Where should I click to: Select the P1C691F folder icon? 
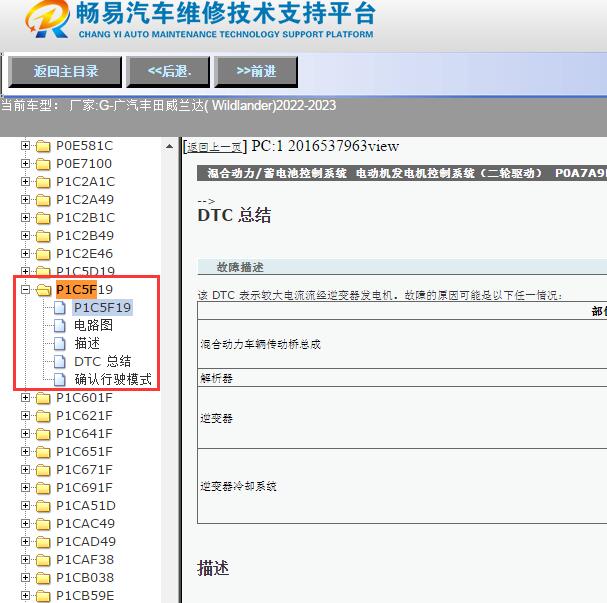coord(43,488)
